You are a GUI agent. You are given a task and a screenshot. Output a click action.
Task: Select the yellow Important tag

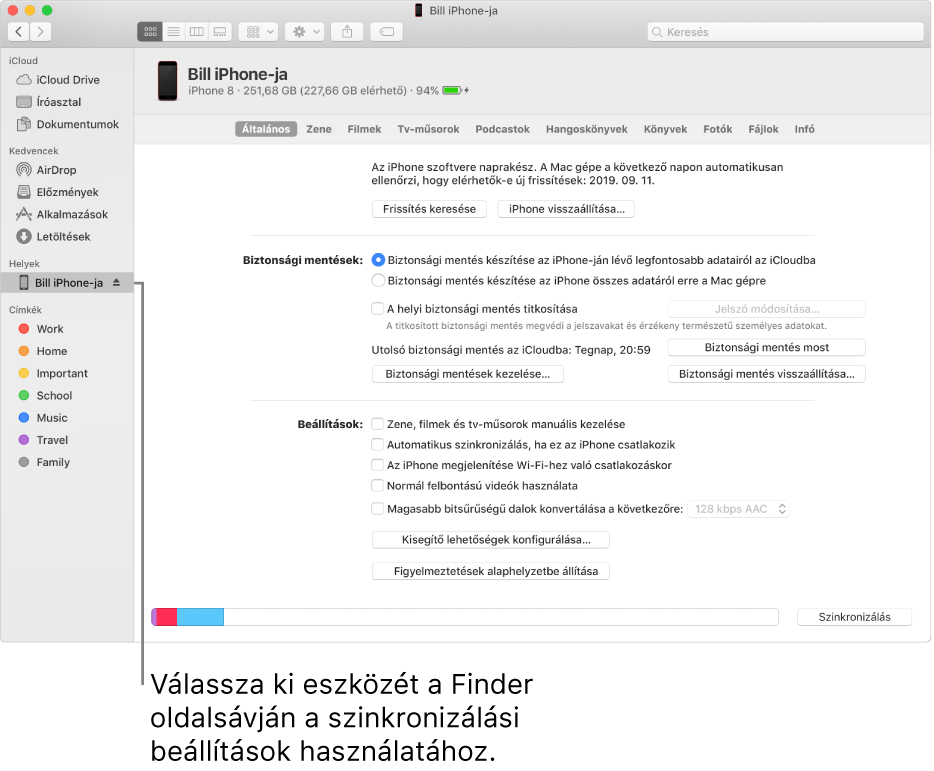click(67, 373)
